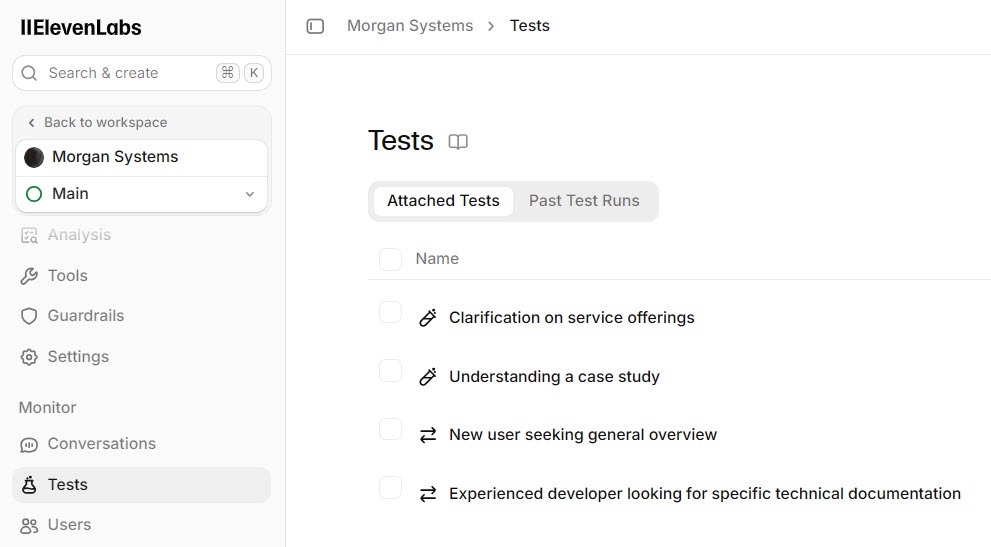The width and height of the screenshot is (991, 547).
Task: Click the Users people icon
Action: coord(29,525)
